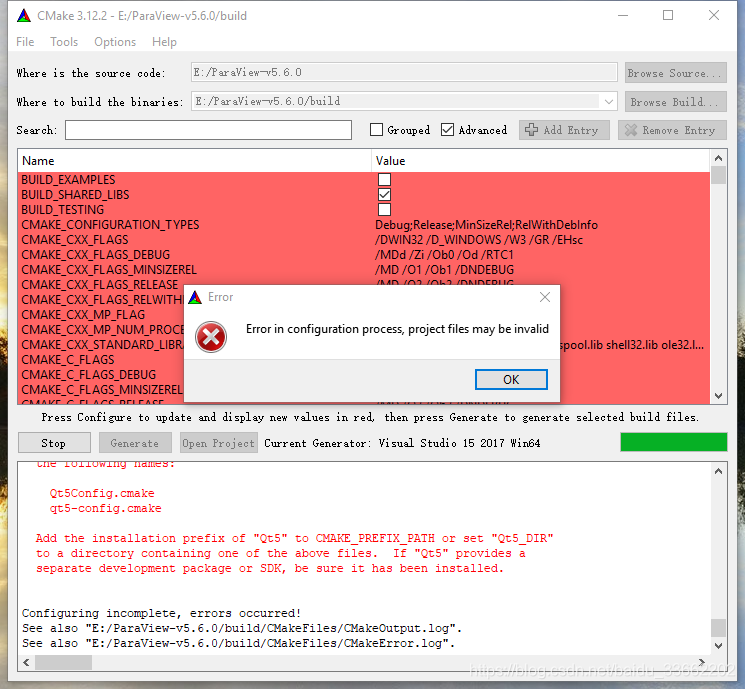Click the left arrow of the horizontal log scrollbar
The width and height of the screenshot is (745, 689).
[26, 662]
